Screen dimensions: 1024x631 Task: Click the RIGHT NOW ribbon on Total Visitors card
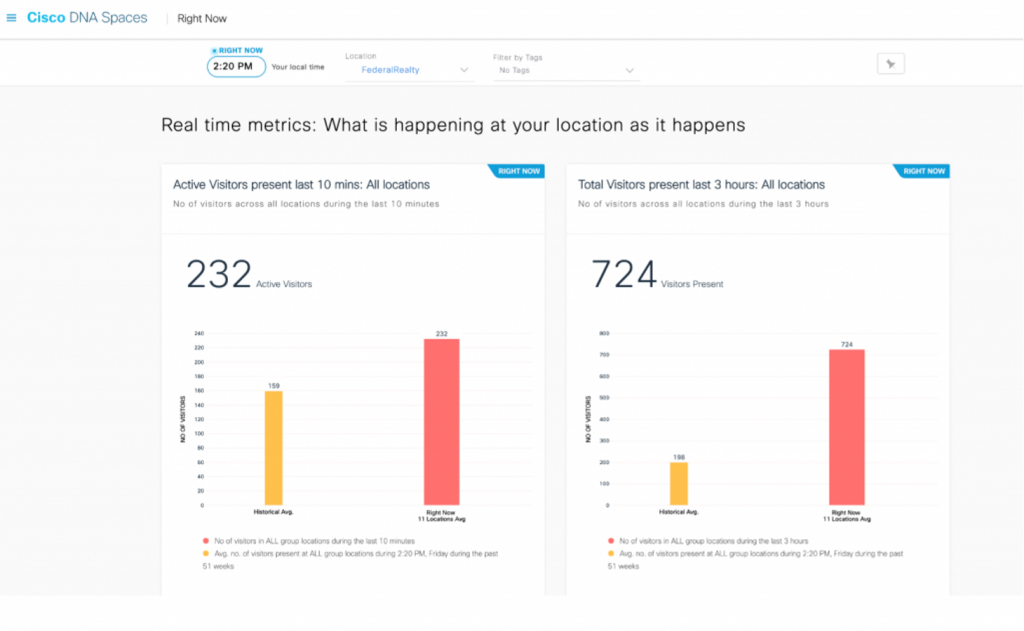click(x=921, y=171)
